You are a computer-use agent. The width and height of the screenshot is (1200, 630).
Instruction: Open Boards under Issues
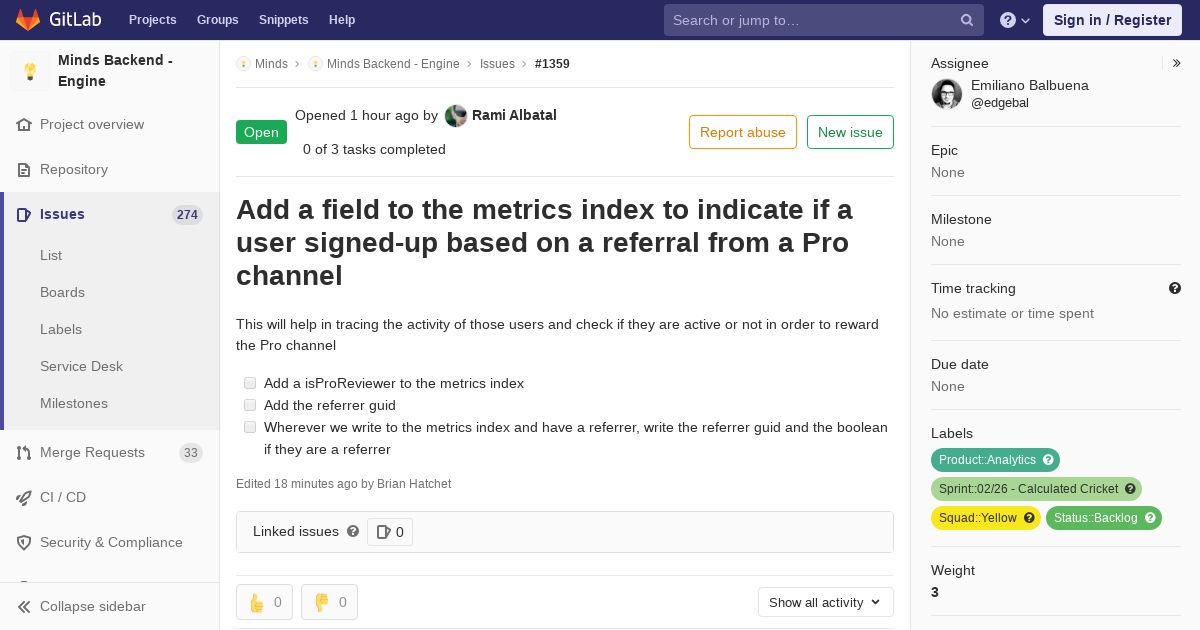(x=62, y=292)
